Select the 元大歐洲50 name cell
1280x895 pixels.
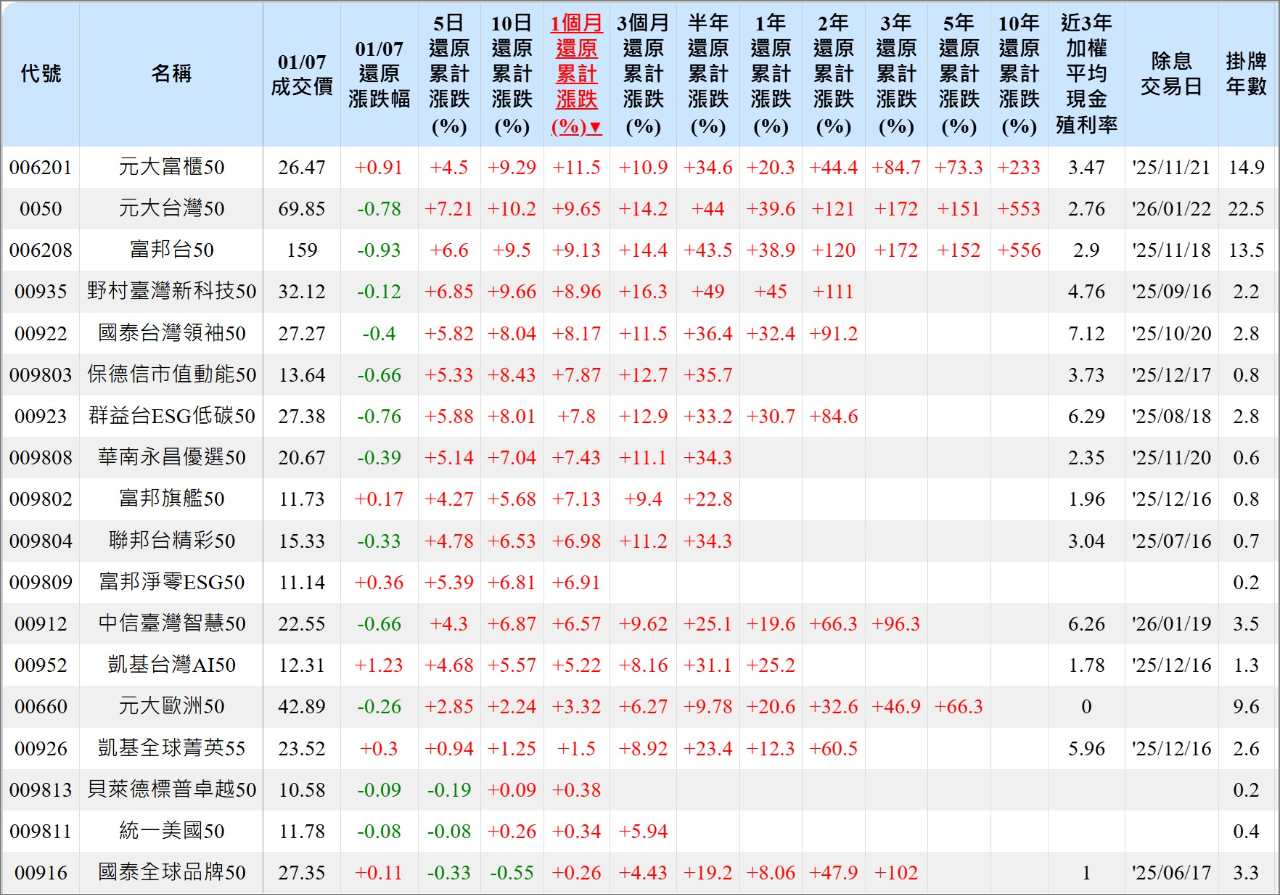pos(172,707)
